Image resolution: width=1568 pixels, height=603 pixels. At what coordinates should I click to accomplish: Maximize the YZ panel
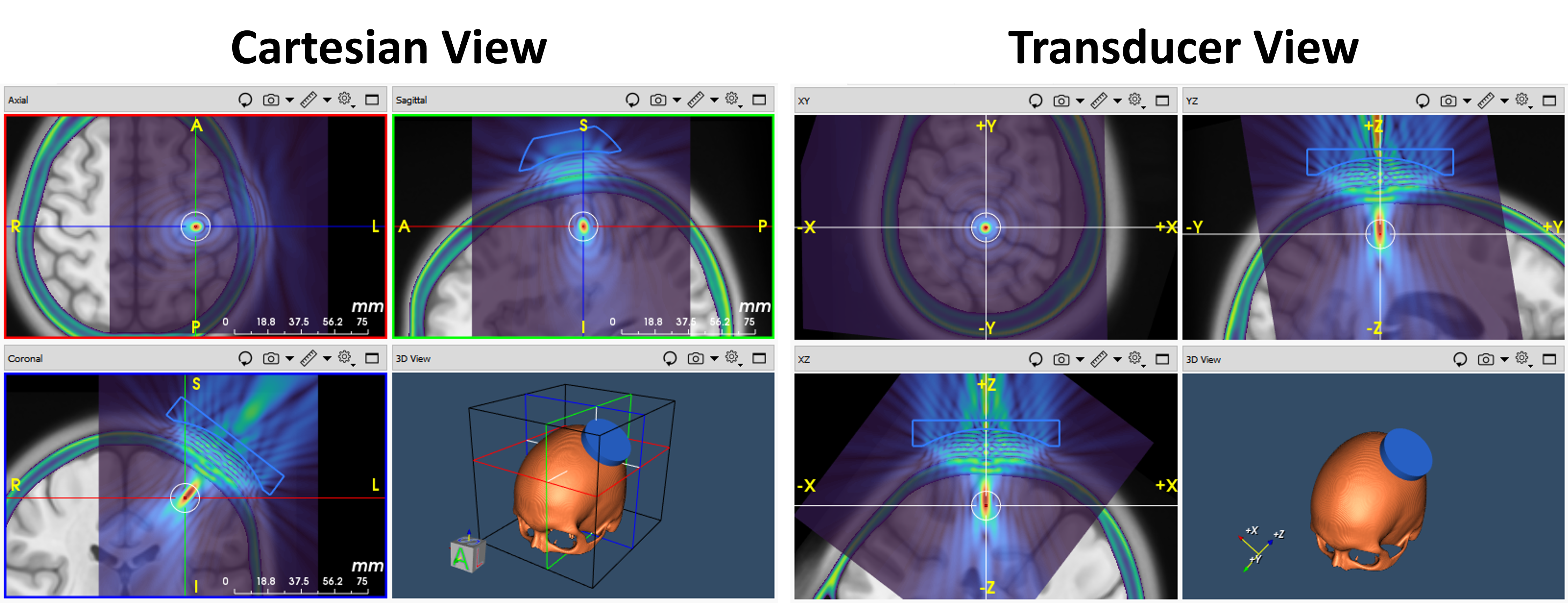point(1549,101)
